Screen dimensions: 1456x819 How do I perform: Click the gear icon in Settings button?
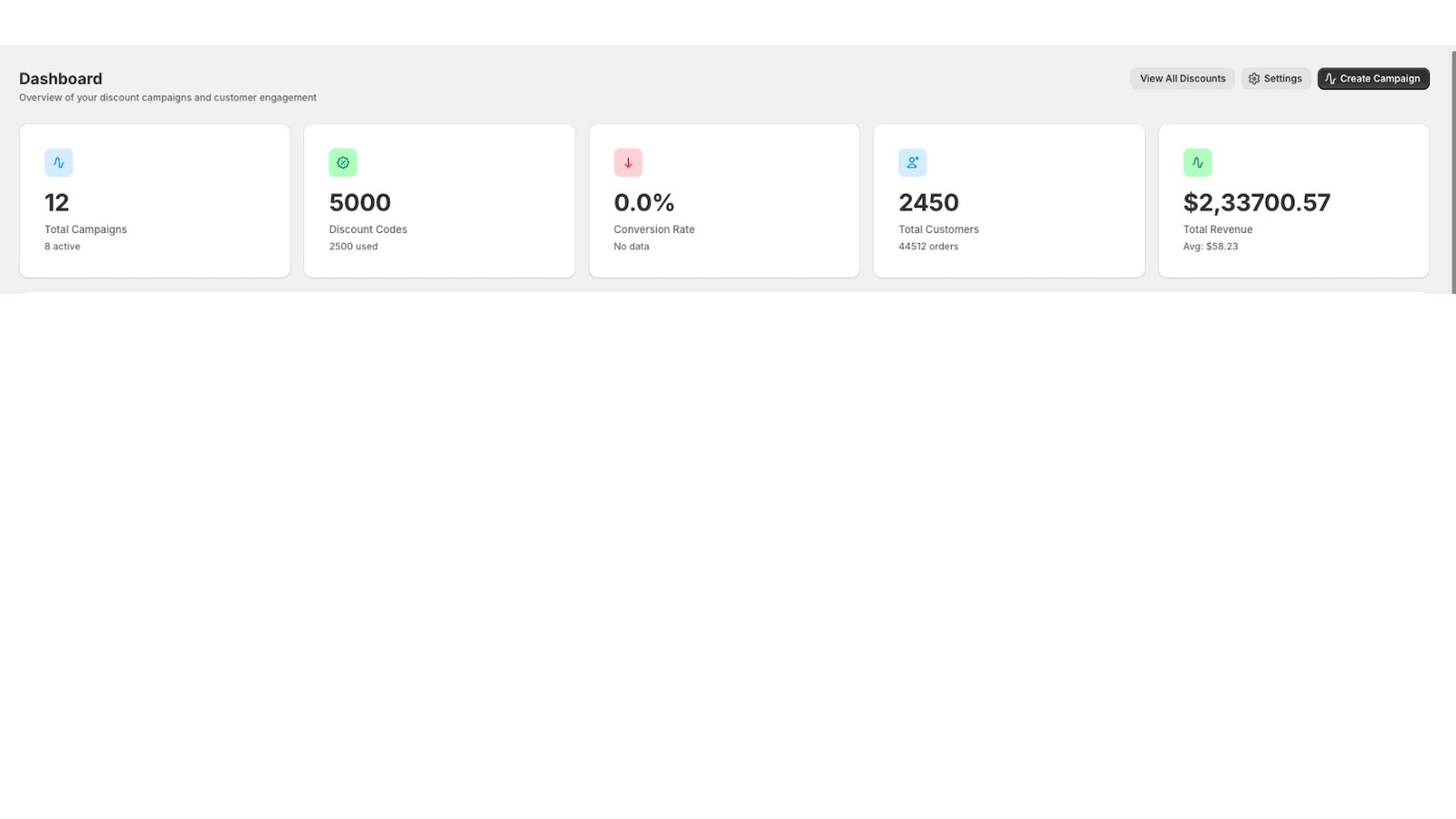click(1254, 79)
